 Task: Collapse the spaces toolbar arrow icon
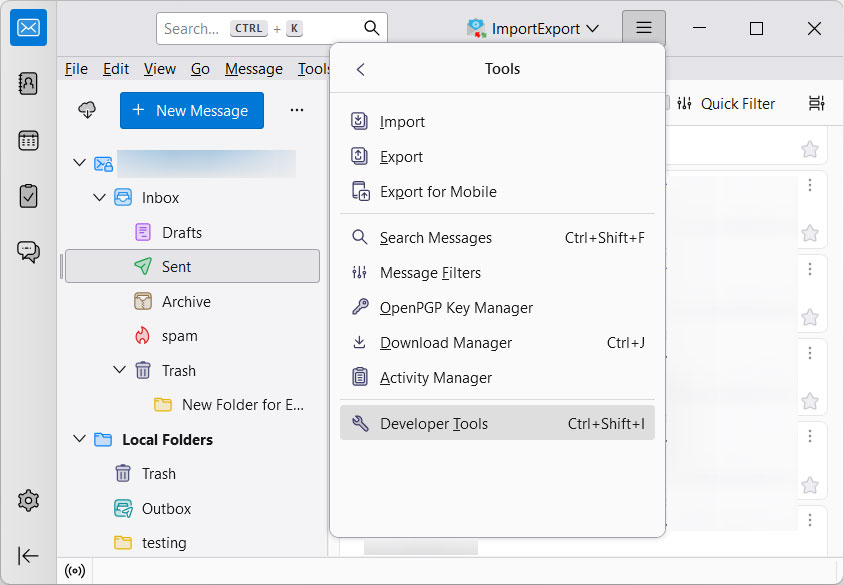[x=28, y=556]
